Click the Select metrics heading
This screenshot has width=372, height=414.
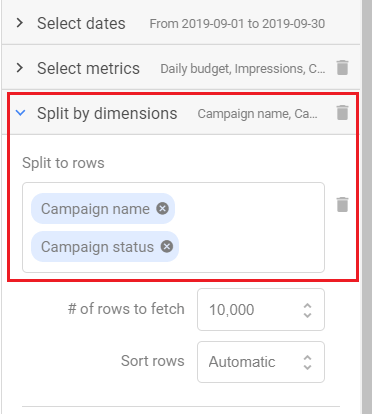88,68
